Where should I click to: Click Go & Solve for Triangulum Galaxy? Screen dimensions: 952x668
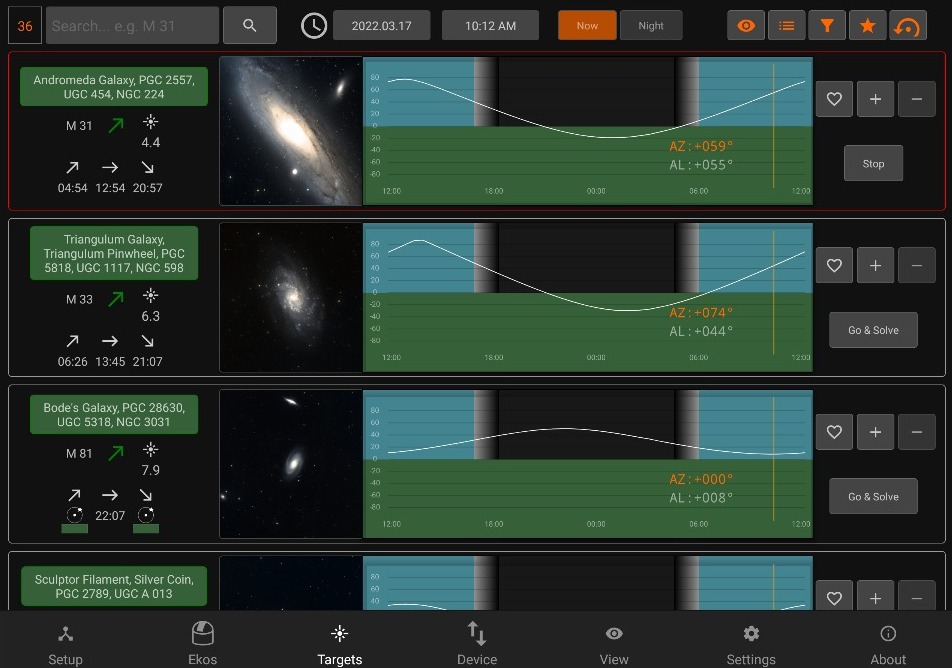pyautogui.click(x=873, y=330)
